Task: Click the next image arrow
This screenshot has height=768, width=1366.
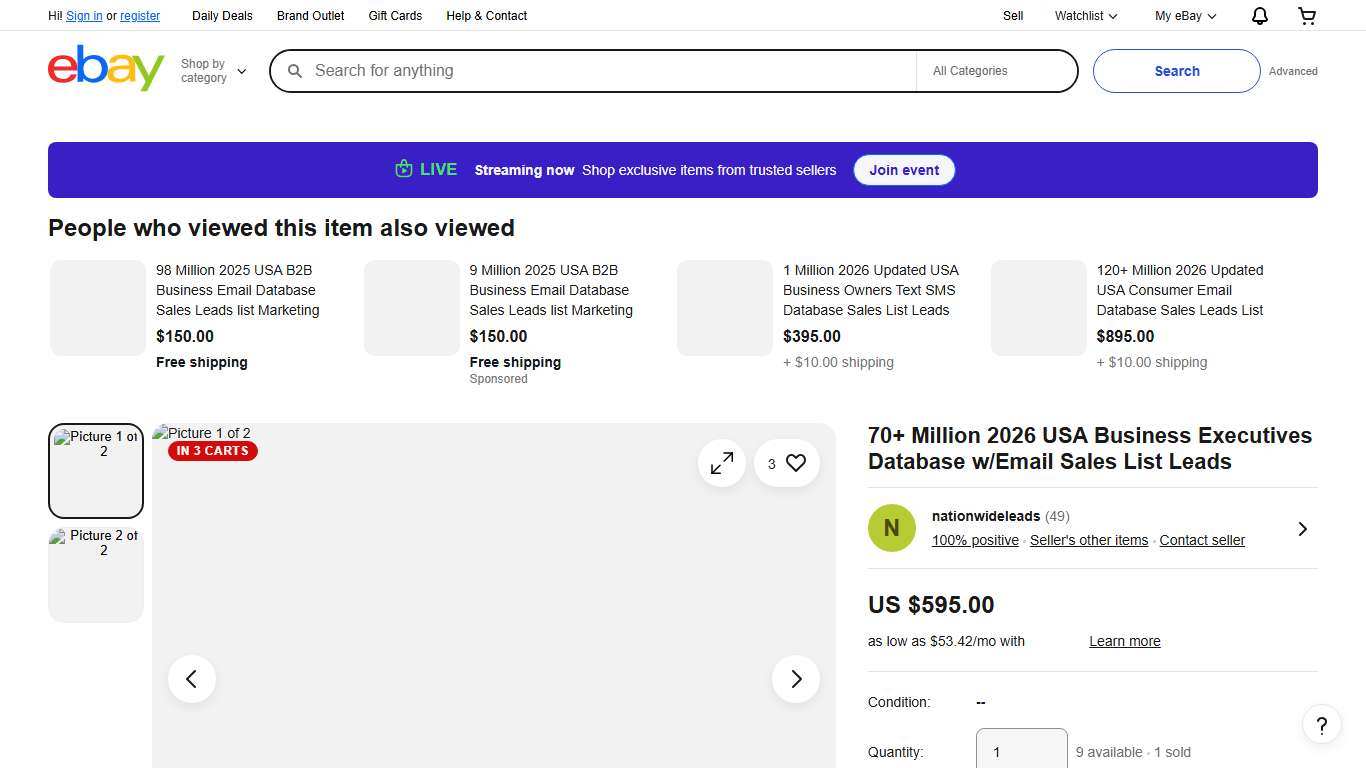Action: click(x=795, y=678)
